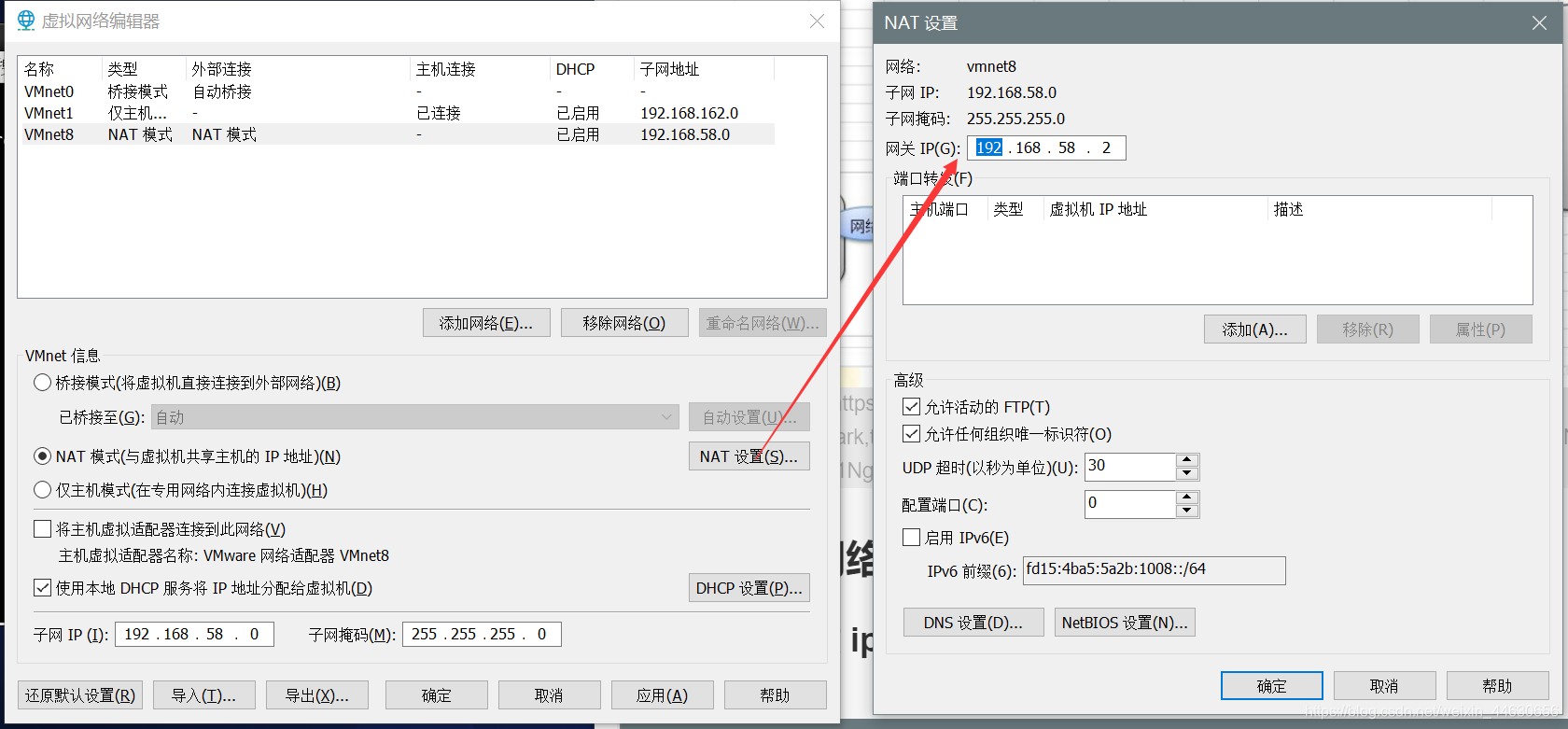Click 移除网络(O) button
Image resolution: width=1568 pixels, height=729 pixels.
point(624,323)
